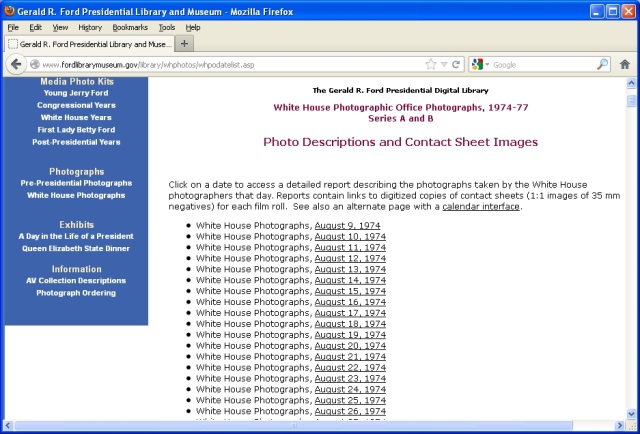Open the August 15, 1974 report
Image resolution: width=640 pixels, height=434 pixels.
pos(350,291)
